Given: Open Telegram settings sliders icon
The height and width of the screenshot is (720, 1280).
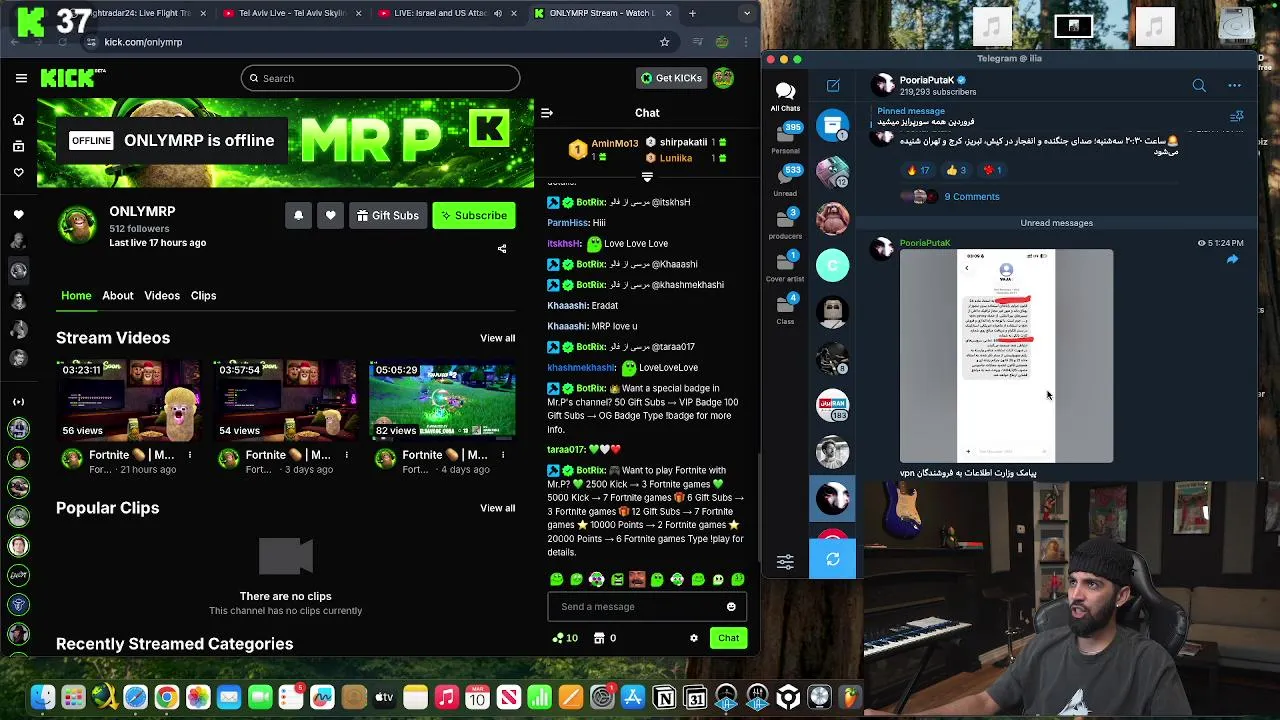Looking at the screenshot, I should [785, 562].
